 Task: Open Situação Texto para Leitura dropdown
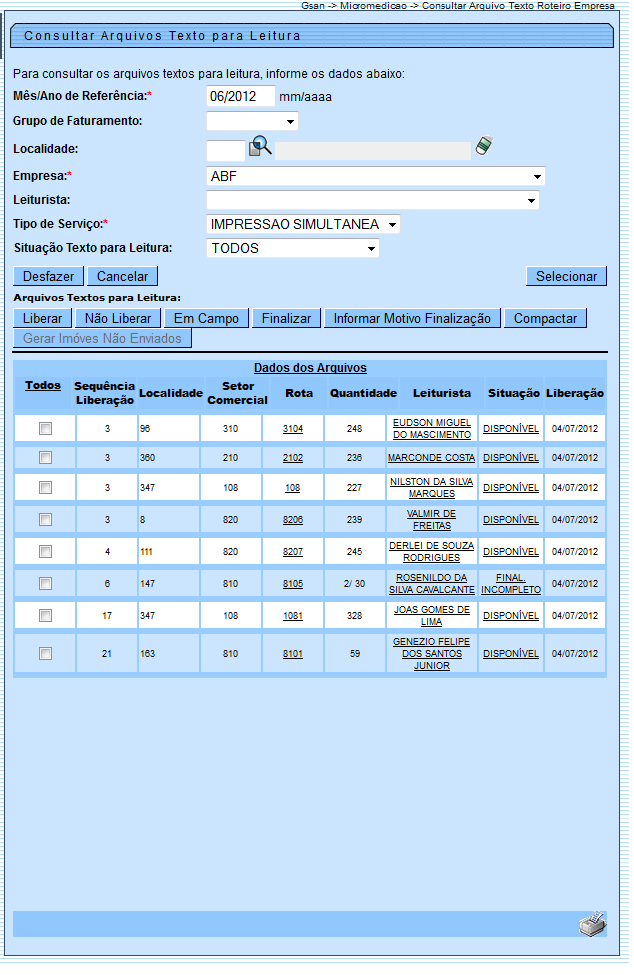(293, 249)
